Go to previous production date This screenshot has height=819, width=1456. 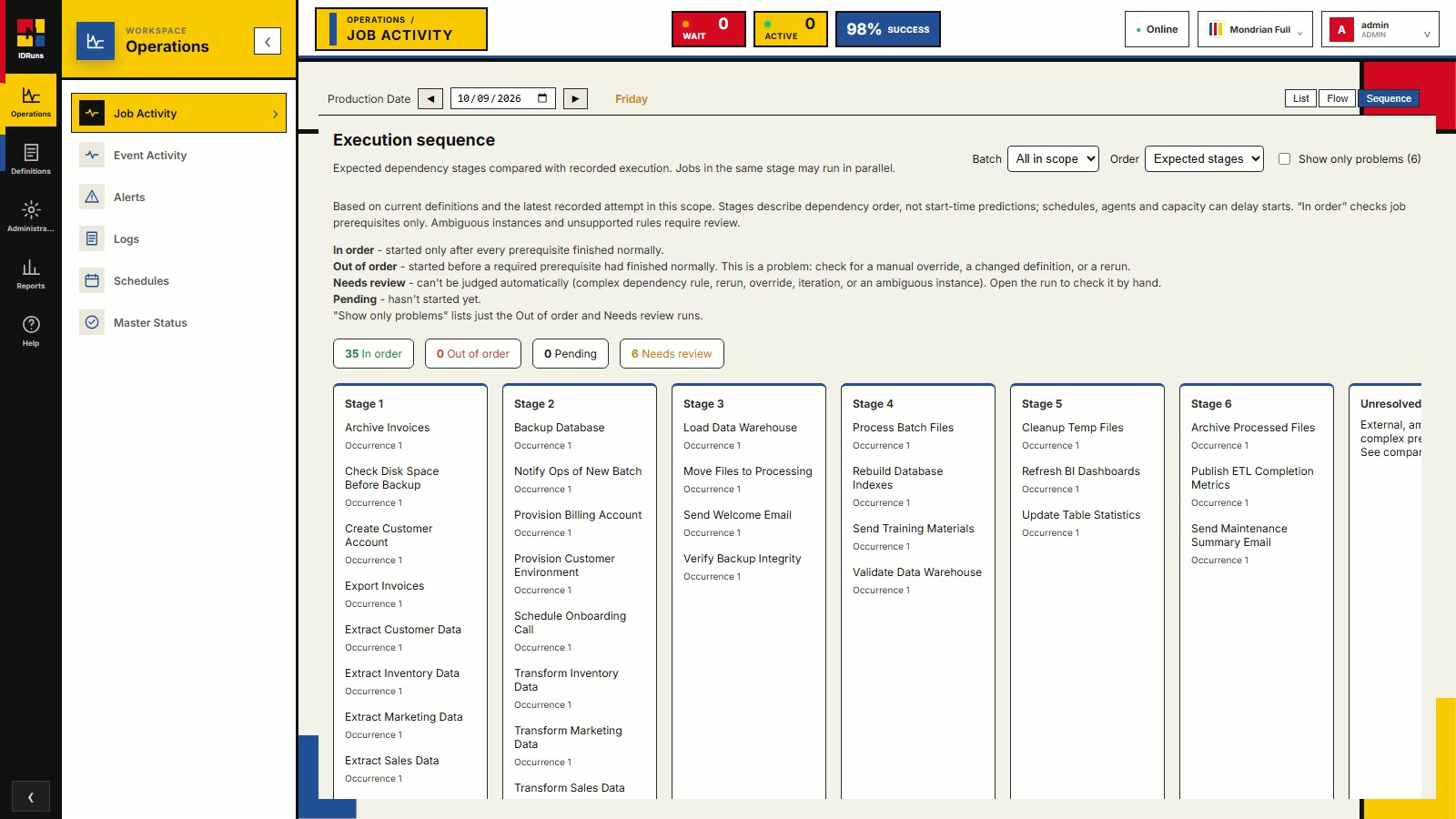click(x=430, y=98)
